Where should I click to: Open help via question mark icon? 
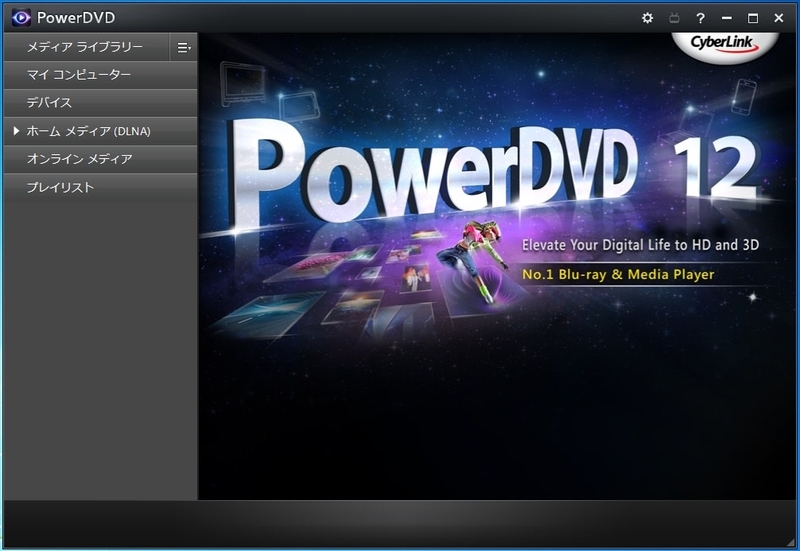coord(701,18)
